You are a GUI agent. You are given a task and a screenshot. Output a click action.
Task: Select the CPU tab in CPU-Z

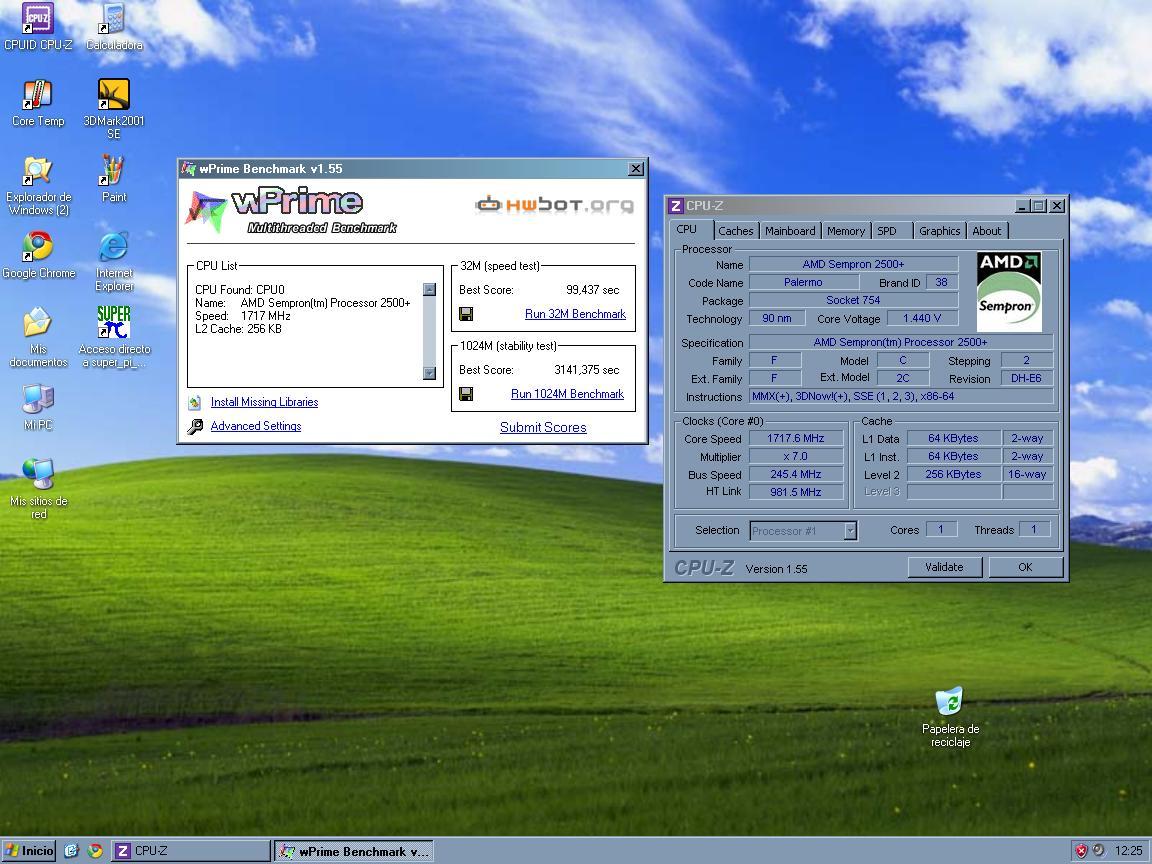[x=687, y=229]
